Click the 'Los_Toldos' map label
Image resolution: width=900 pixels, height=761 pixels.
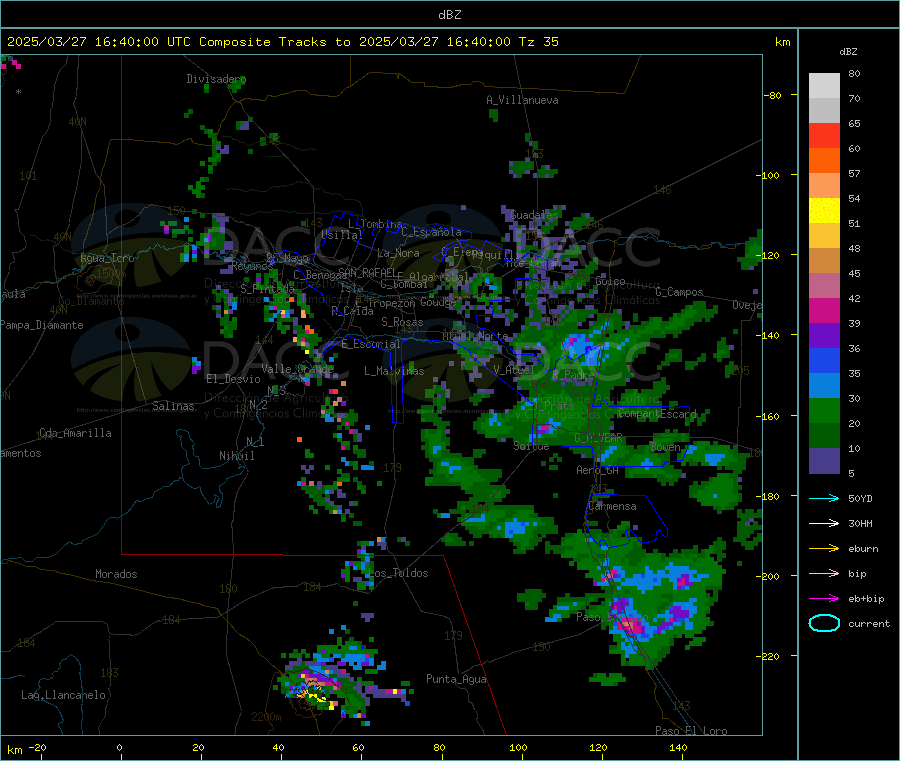pos(398,573)
